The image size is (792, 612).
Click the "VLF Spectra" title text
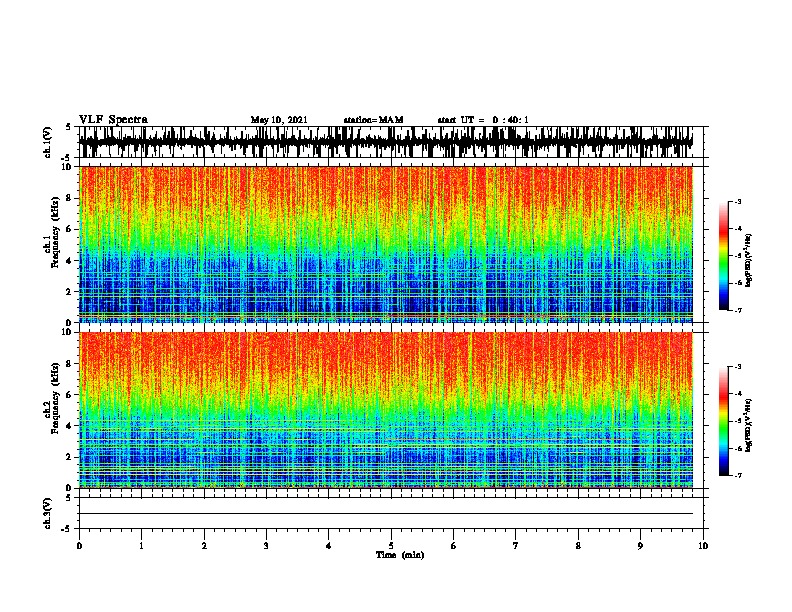tap(113, 120)
